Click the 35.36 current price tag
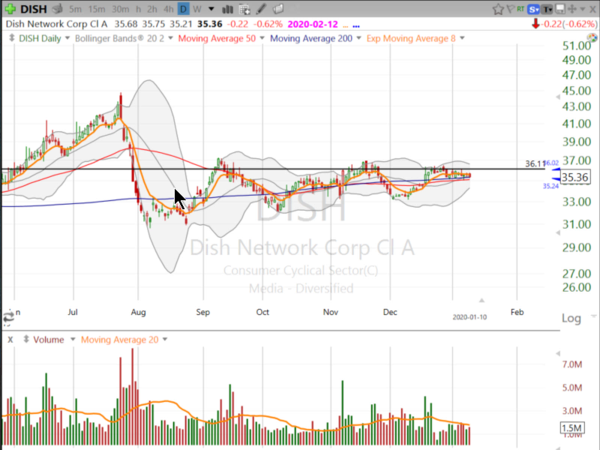 (x=575, y=177)
